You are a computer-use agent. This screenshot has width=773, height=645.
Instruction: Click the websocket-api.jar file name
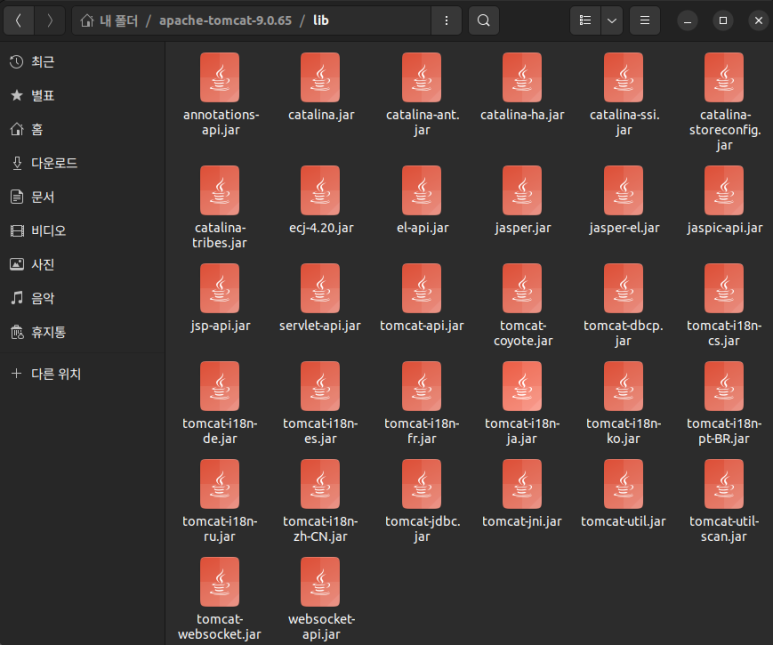(321, 626)
